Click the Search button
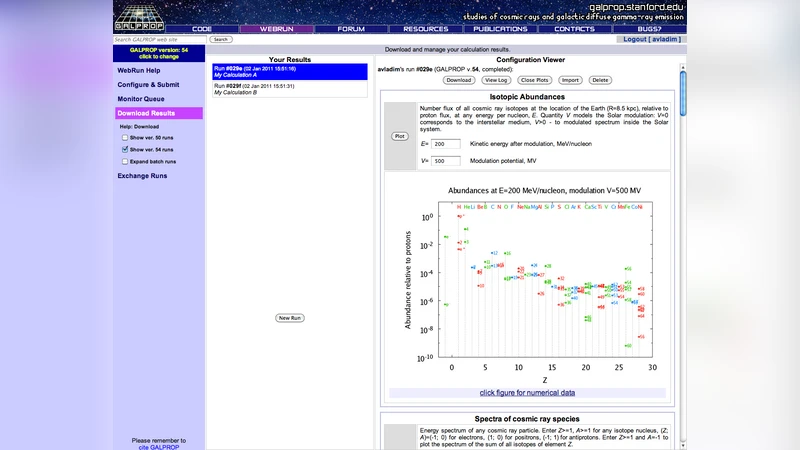The width and height of the screenshot is (800, 450). click(x=221, y=39)
